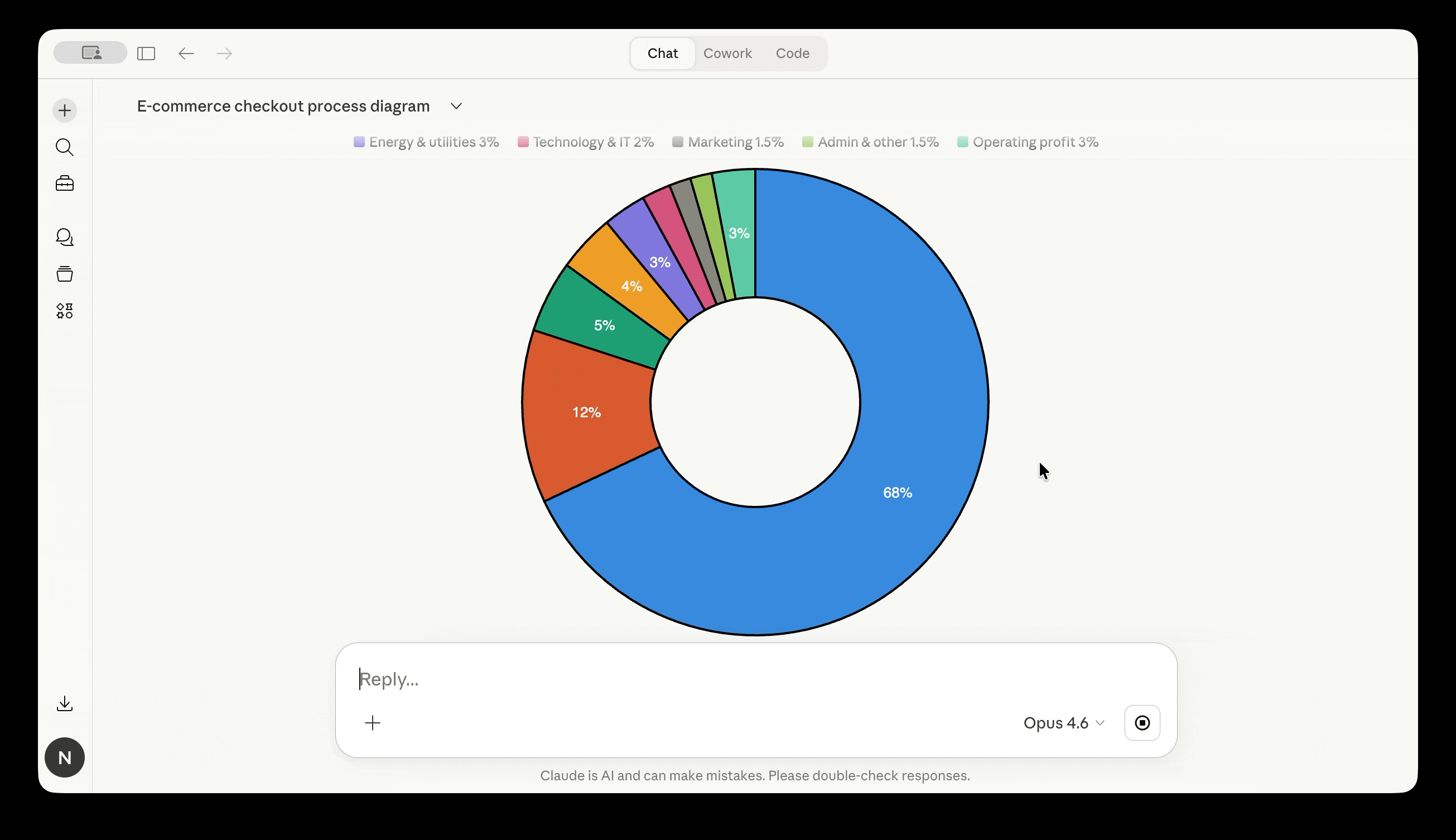The image size is (1456, 840).
Task: Click into the Reply text field
Action: click(692, 679)
